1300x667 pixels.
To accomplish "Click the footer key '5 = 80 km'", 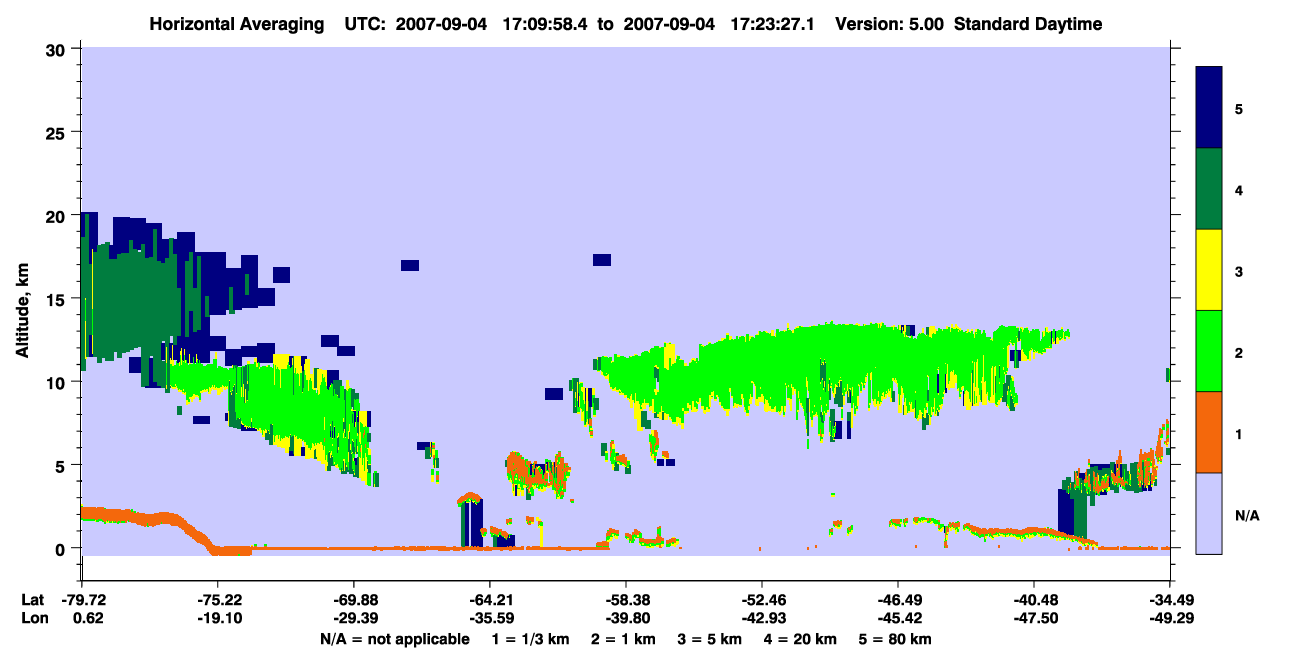I will [895, 638].
